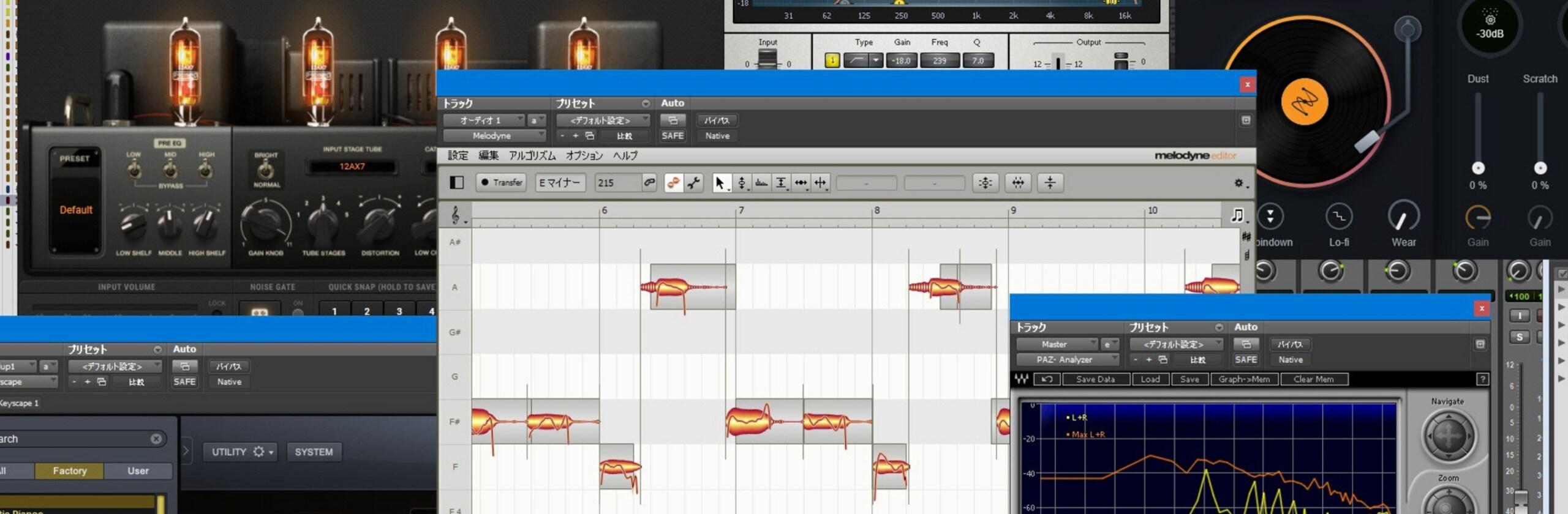Switch to Melodyne note assignment wrench mode

[693, 183]
